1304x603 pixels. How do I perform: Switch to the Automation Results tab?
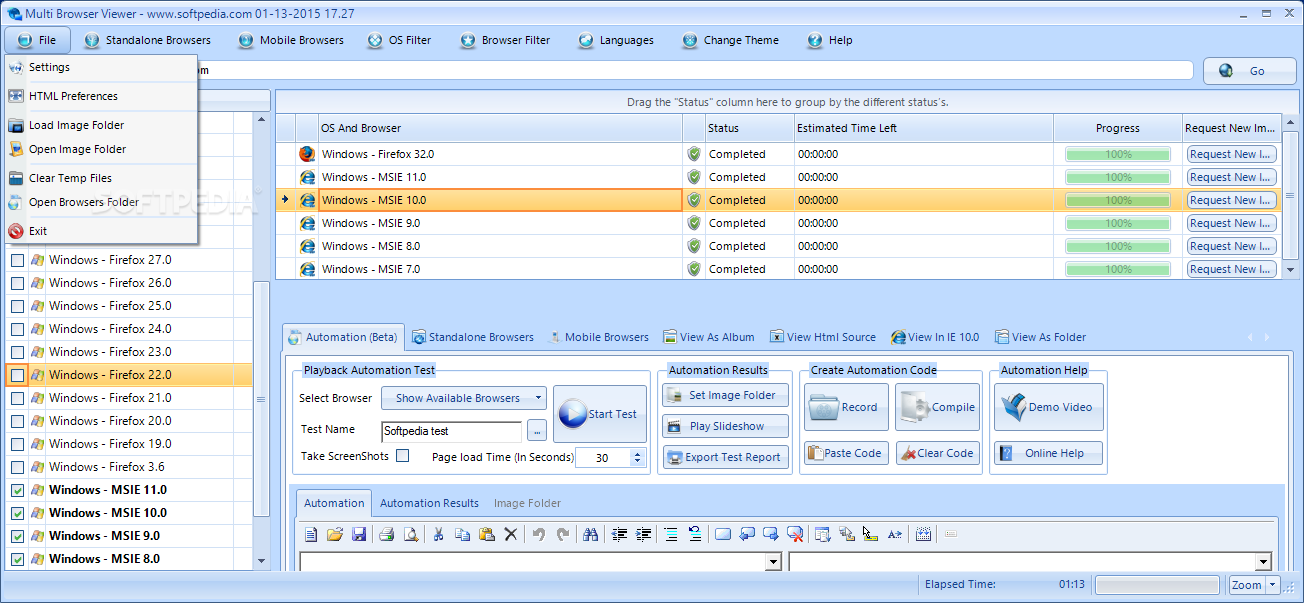coord(429,503)
